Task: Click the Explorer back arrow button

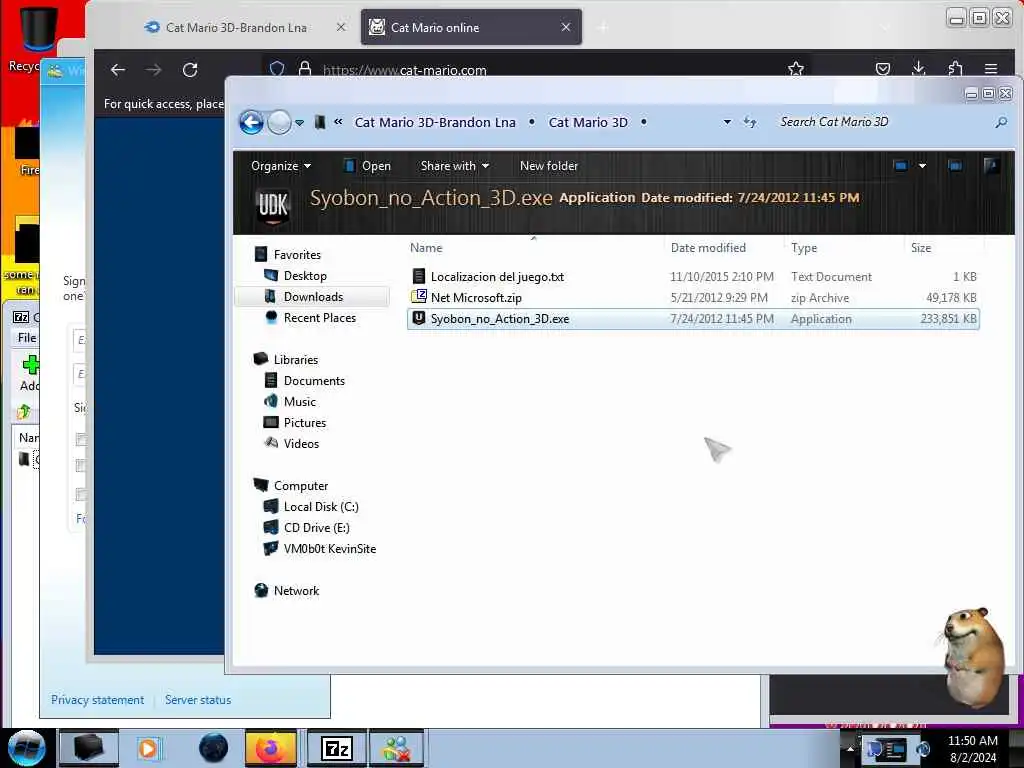Action: coord(251,122)
